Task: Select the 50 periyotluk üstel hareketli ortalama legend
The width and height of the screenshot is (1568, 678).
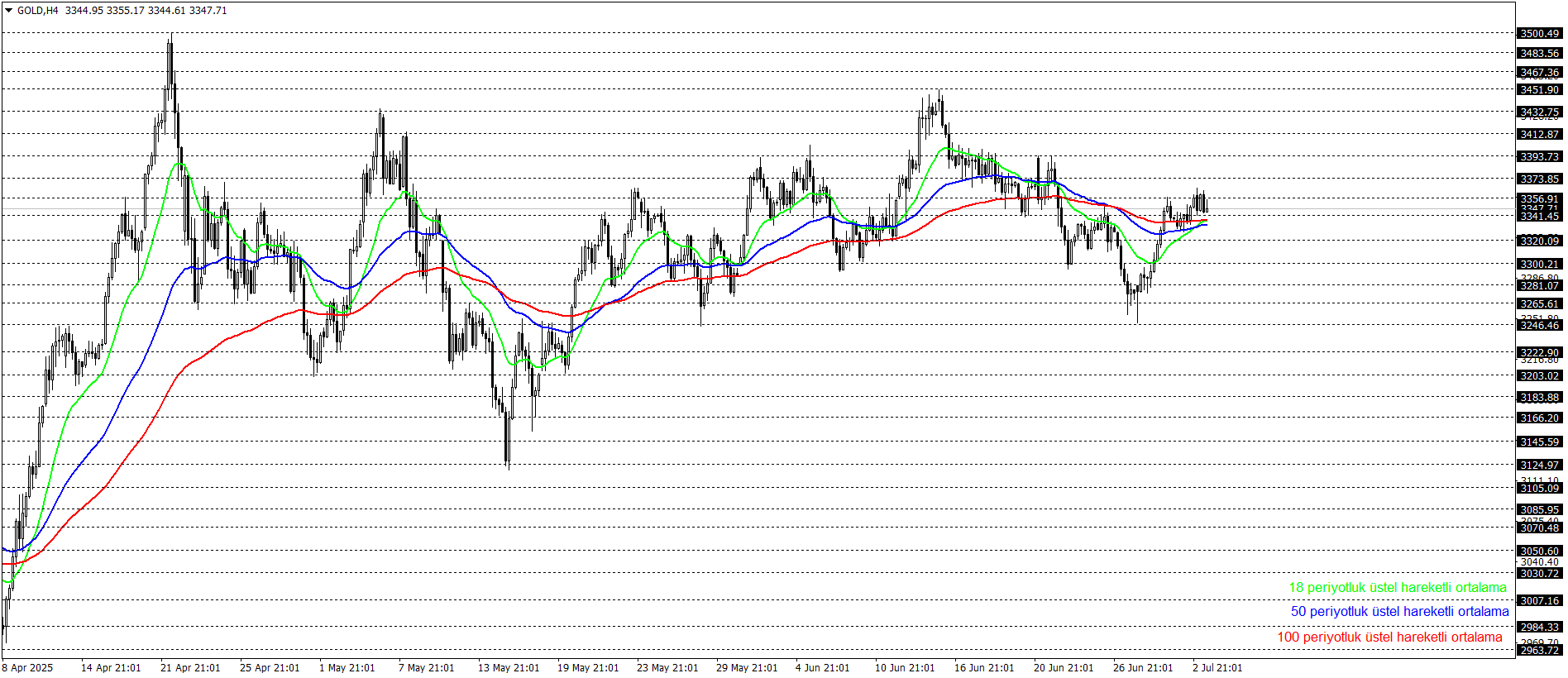Action: pos(1400,612)
